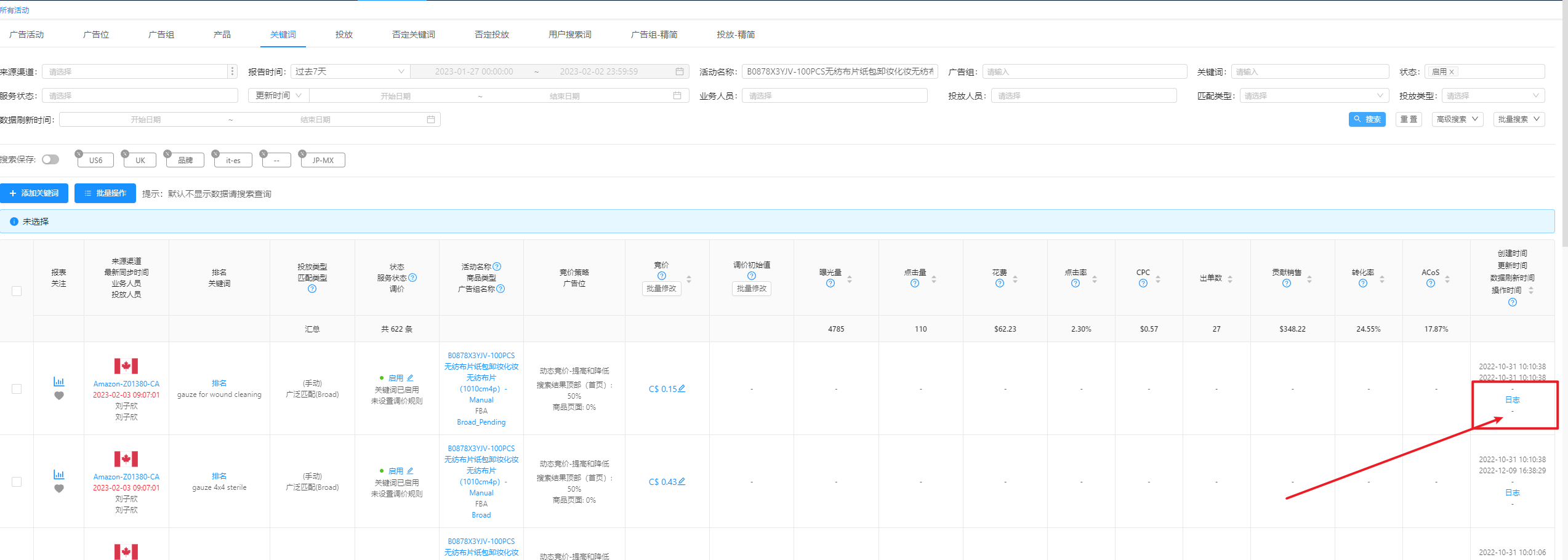
Task: Click help question icon under ACoS header
Action: [x=1430, y=283]
